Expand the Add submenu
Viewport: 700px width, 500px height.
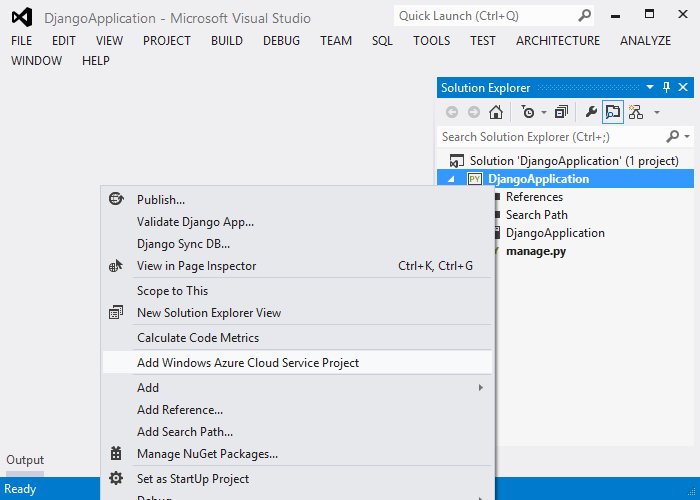tap(297, 388)
